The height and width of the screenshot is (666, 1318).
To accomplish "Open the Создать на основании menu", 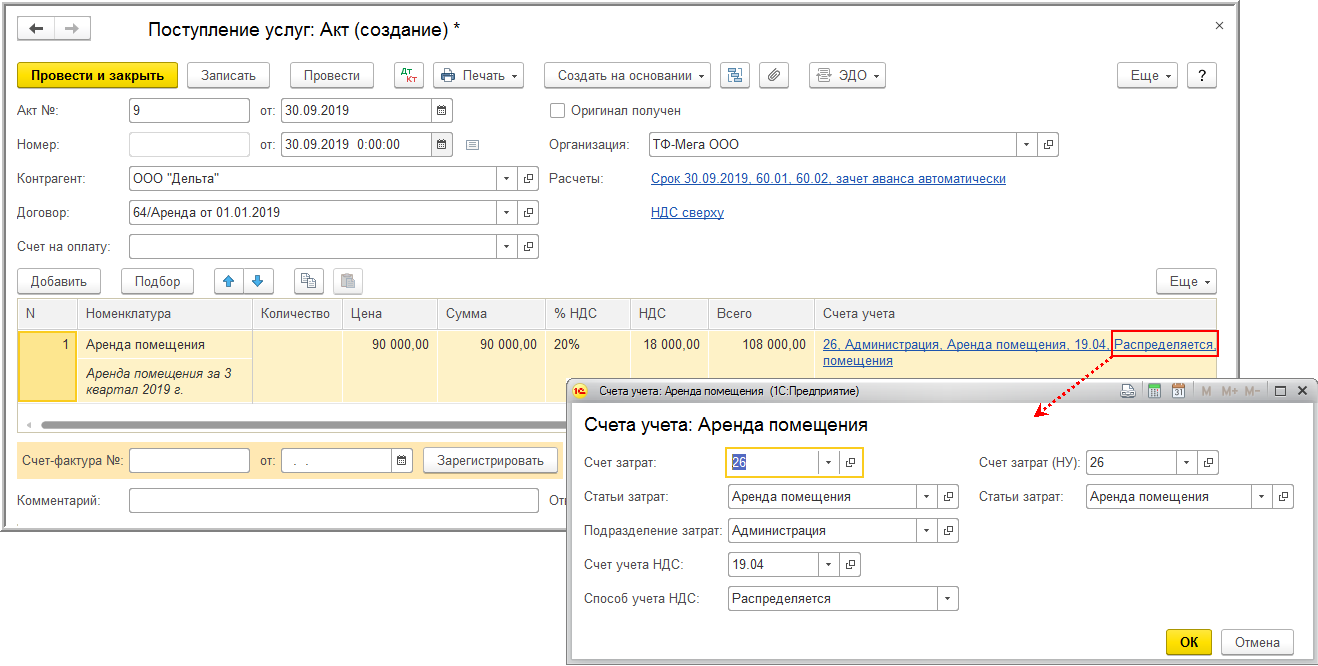I will click(626, 75).
